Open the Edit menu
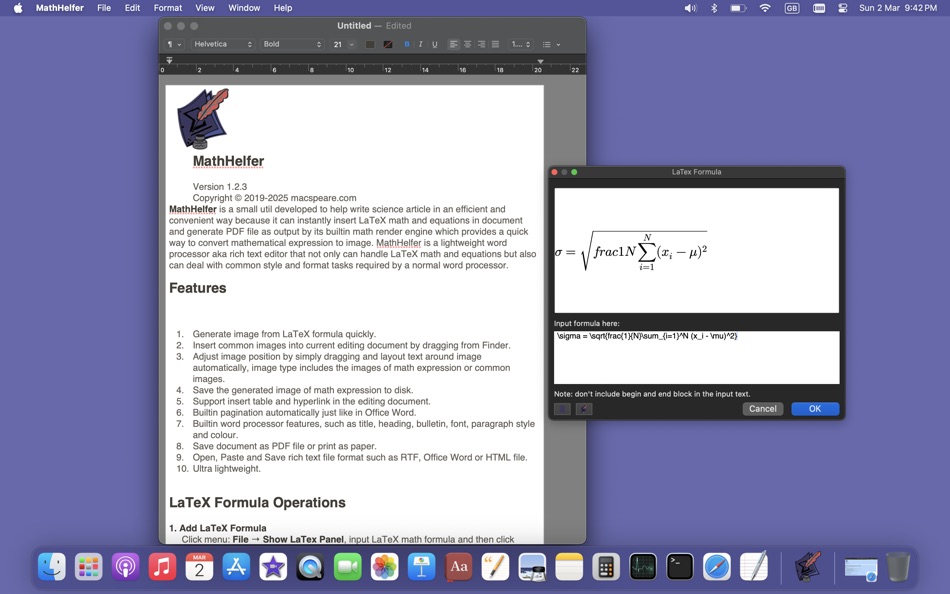 132,8
